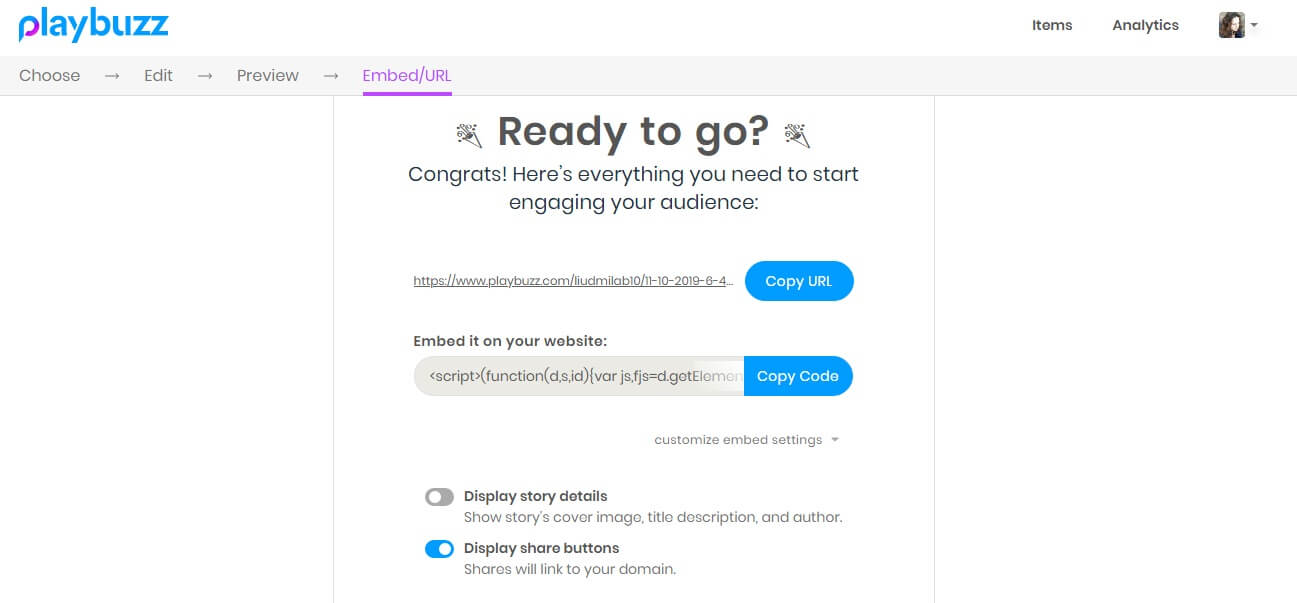This screenshot has height=603, width=1297.
Task: Click the arrow after Edit step
Action: coord(205,76)
